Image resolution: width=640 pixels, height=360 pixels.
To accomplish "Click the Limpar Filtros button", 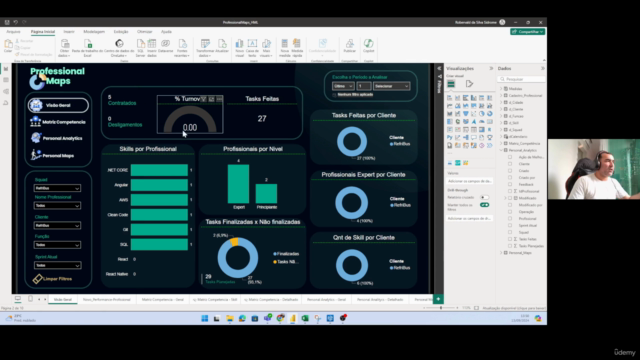I will click(53, 279).
